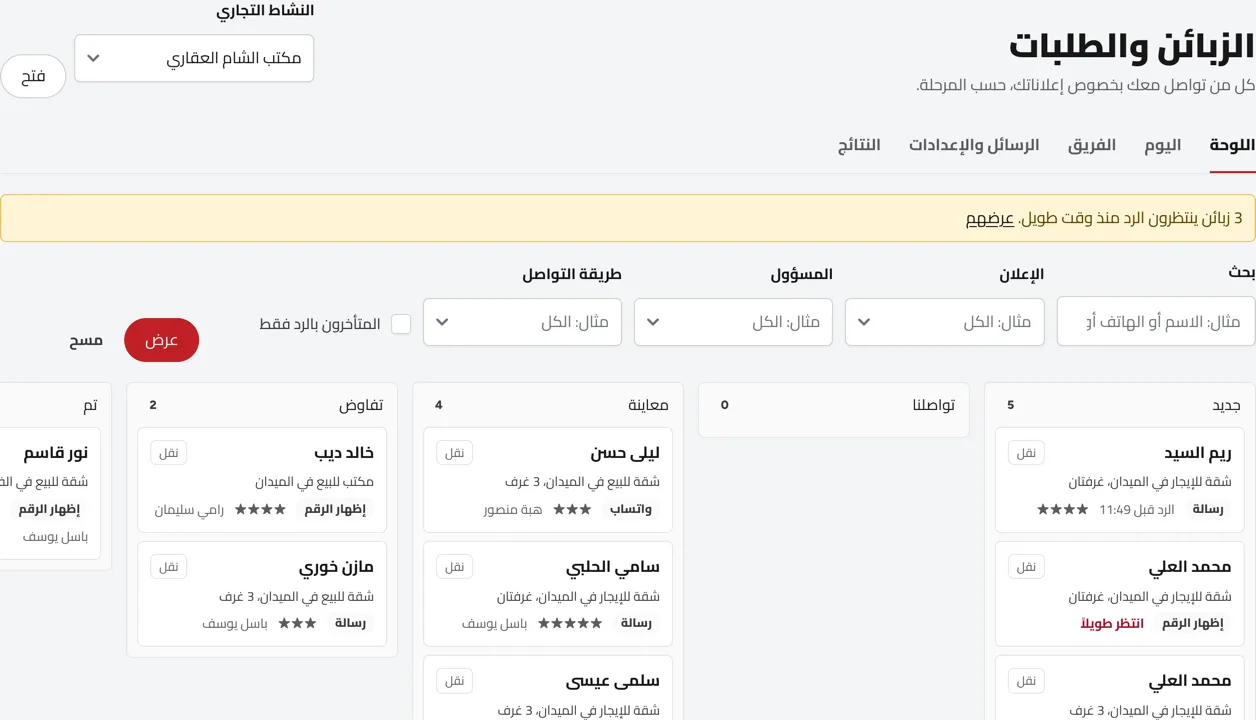Click the تم column header
This screenshot has width=1256, height=720.
(90, 405)
